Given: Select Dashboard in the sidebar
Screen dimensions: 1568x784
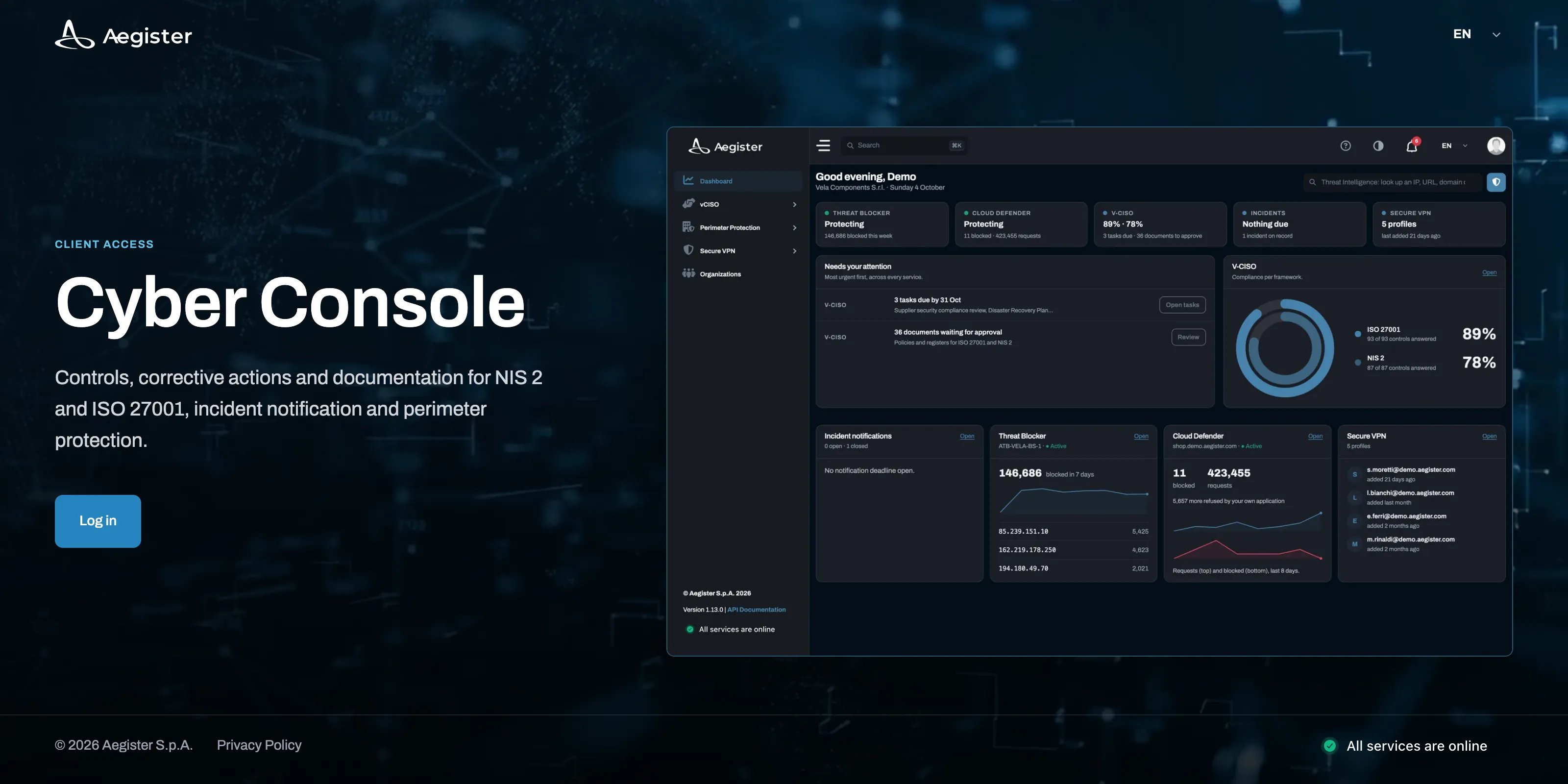Looking at the screenshot, I should coord(738,181).
